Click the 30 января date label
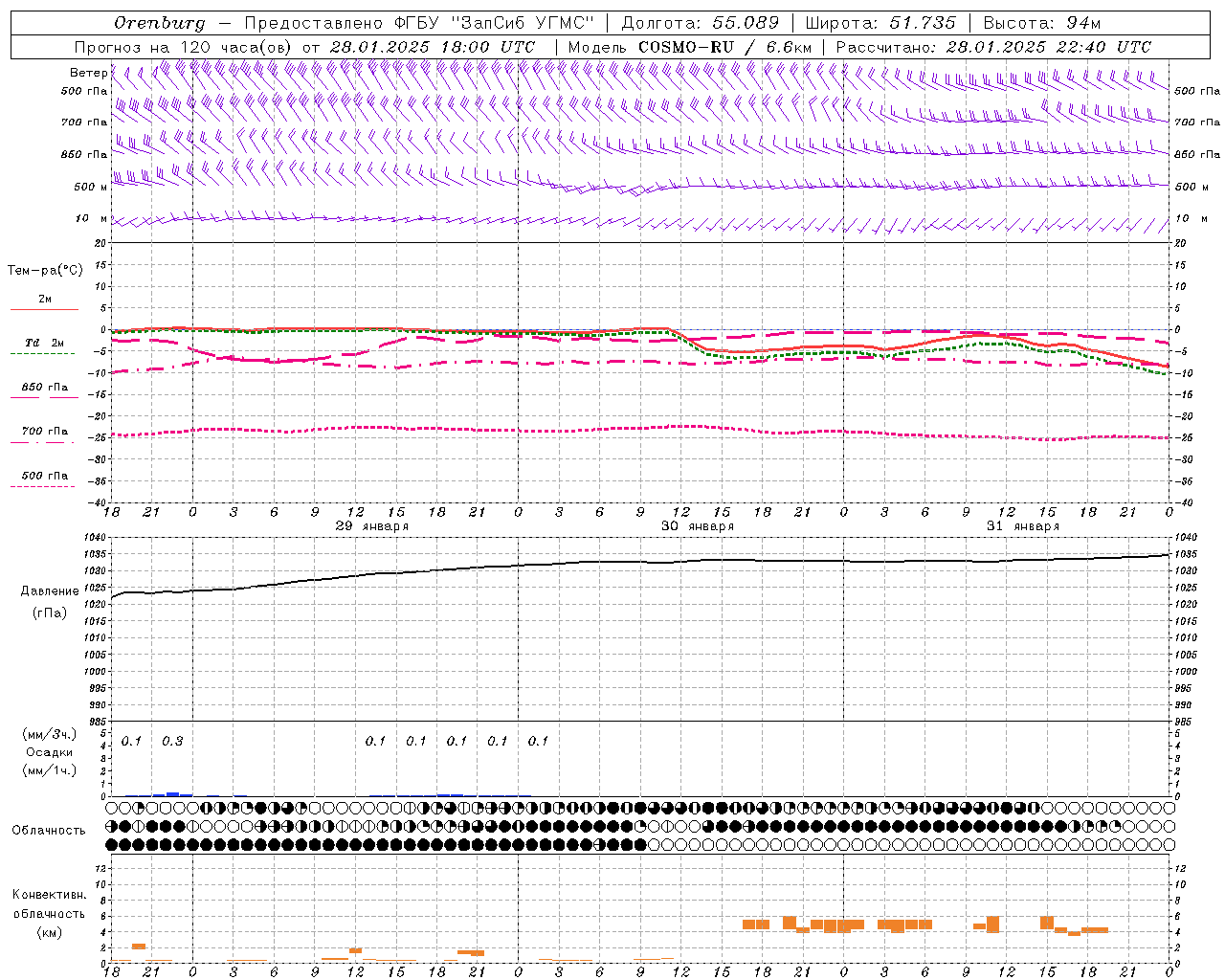This screenshot has height=980, width=1225. pos(698,526)
